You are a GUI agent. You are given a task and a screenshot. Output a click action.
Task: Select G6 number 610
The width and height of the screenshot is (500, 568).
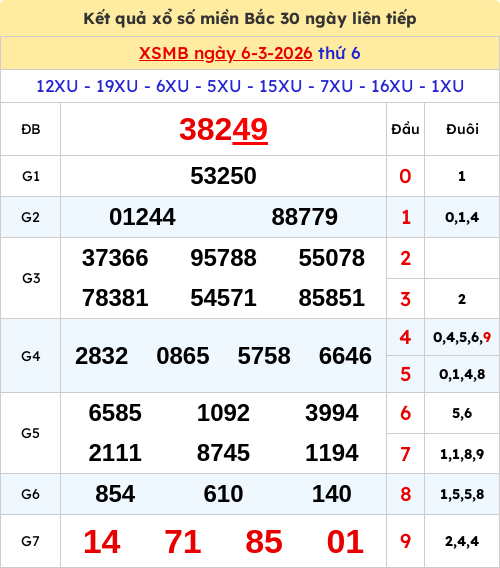pos(224,494)
